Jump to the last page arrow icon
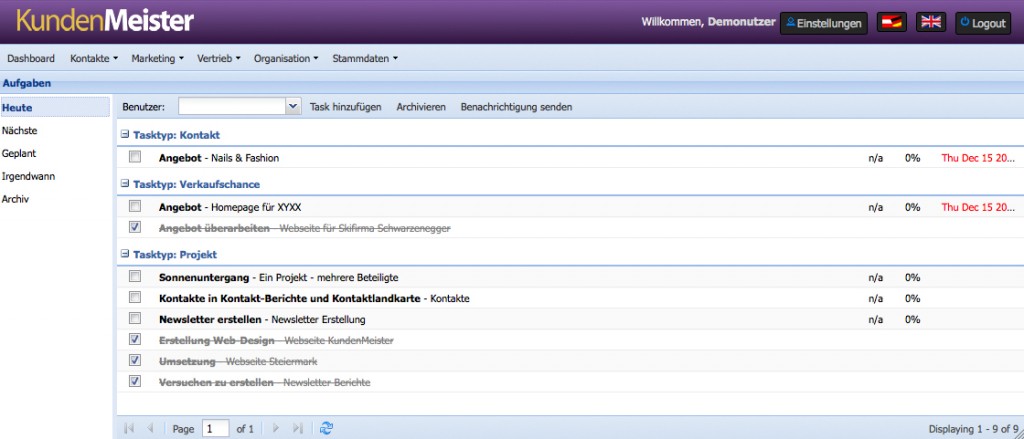This screenshot has width=1024, height=439. click(x=297, y=428)
